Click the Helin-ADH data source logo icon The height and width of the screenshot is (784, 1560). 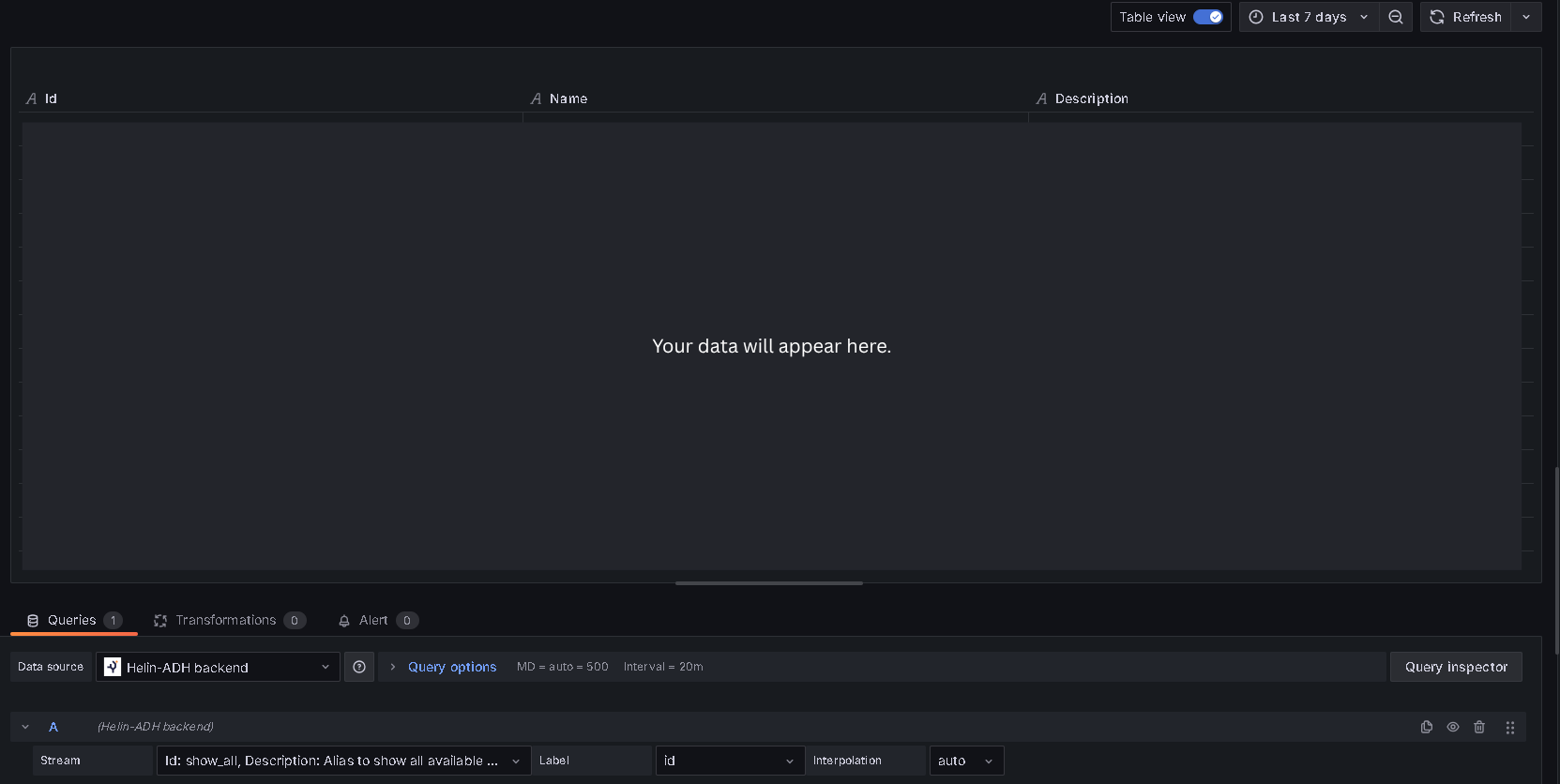click(x=113, y=667)
